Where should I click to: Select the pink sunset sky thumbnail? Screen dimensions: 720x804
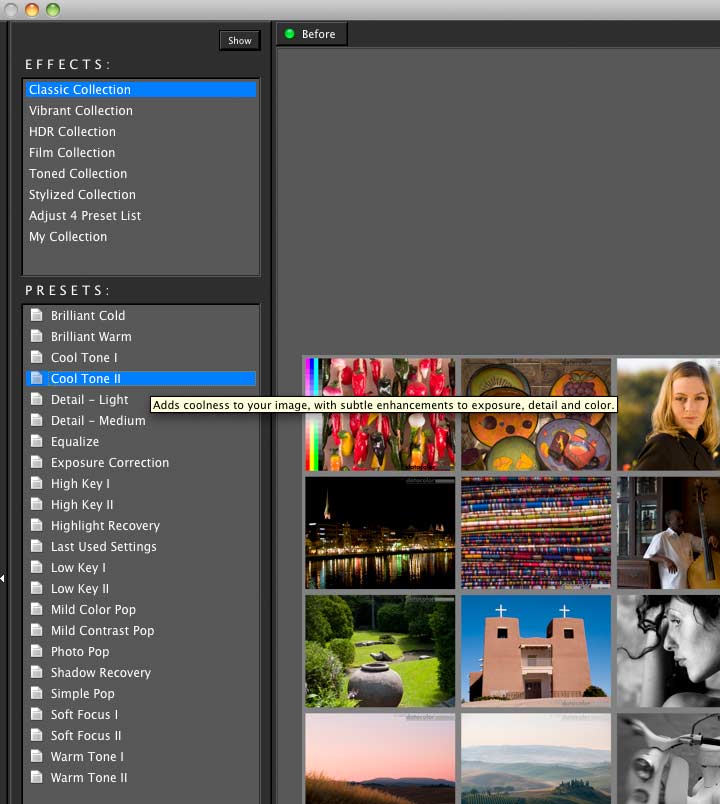point(380,759)
